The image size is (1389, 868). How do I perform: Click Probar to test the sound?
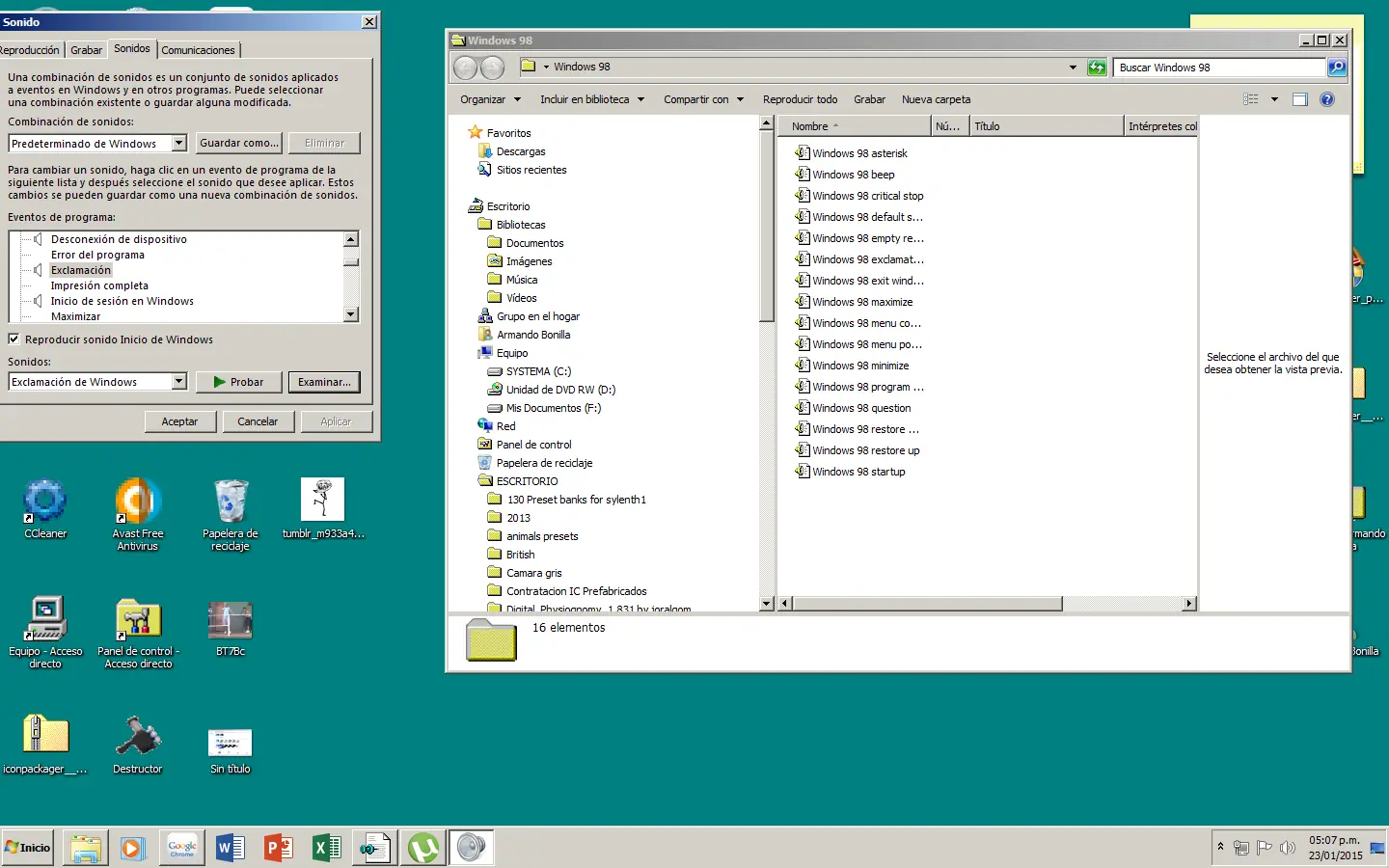coord(239,382)
